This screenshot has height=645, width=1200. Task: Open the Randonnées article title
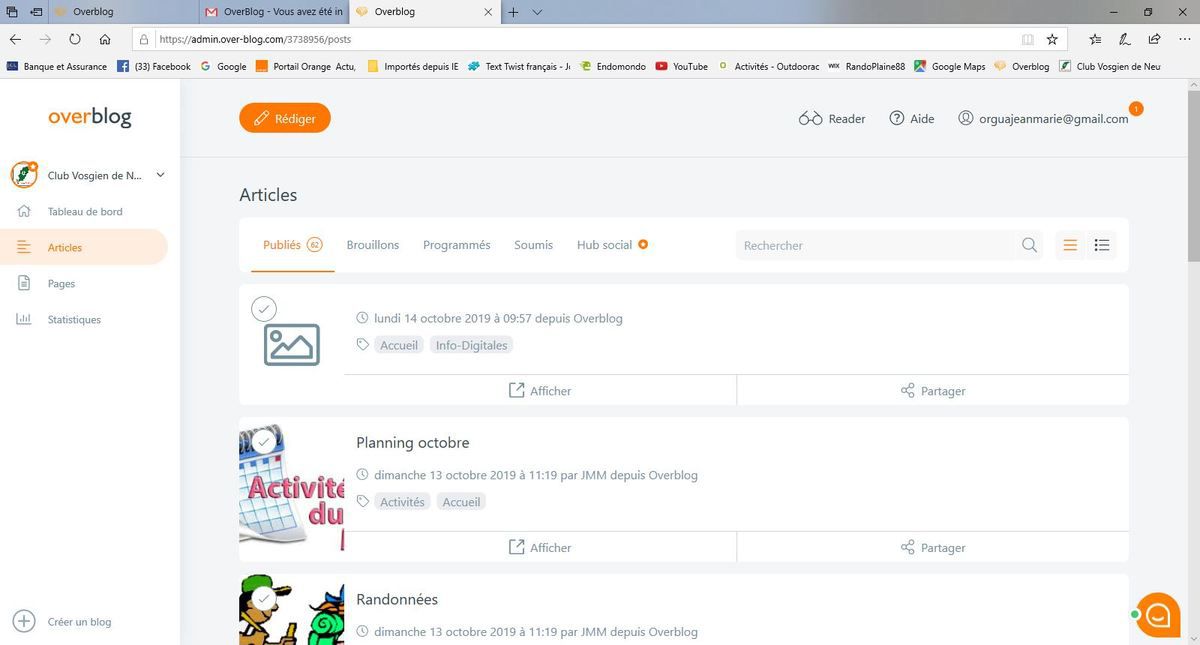point(397,600)
